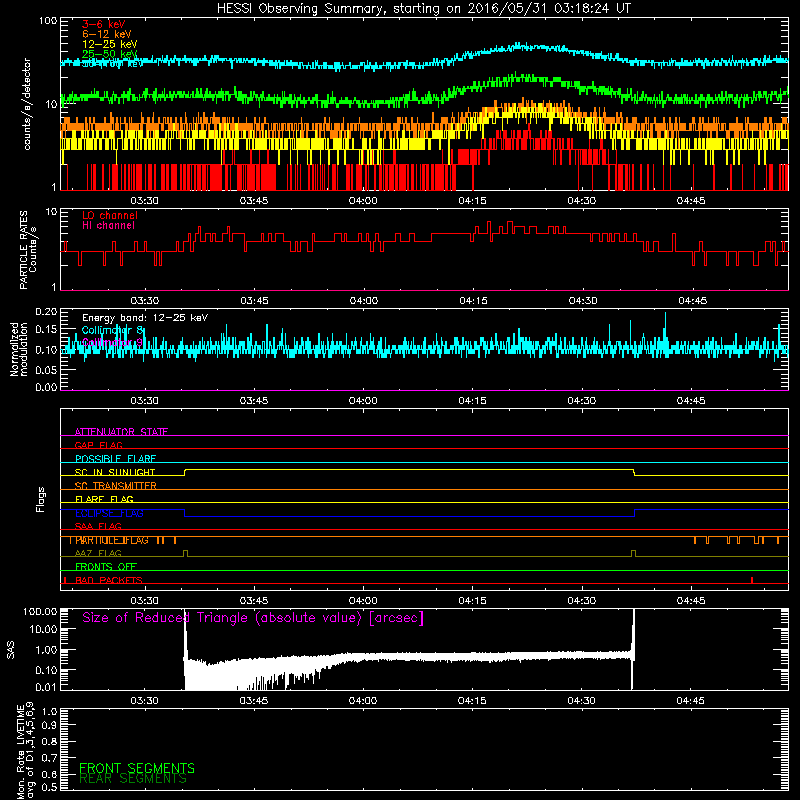Click the SAA FLAG label
This screenshot has width=800, height=800.
tap(98, 526)
